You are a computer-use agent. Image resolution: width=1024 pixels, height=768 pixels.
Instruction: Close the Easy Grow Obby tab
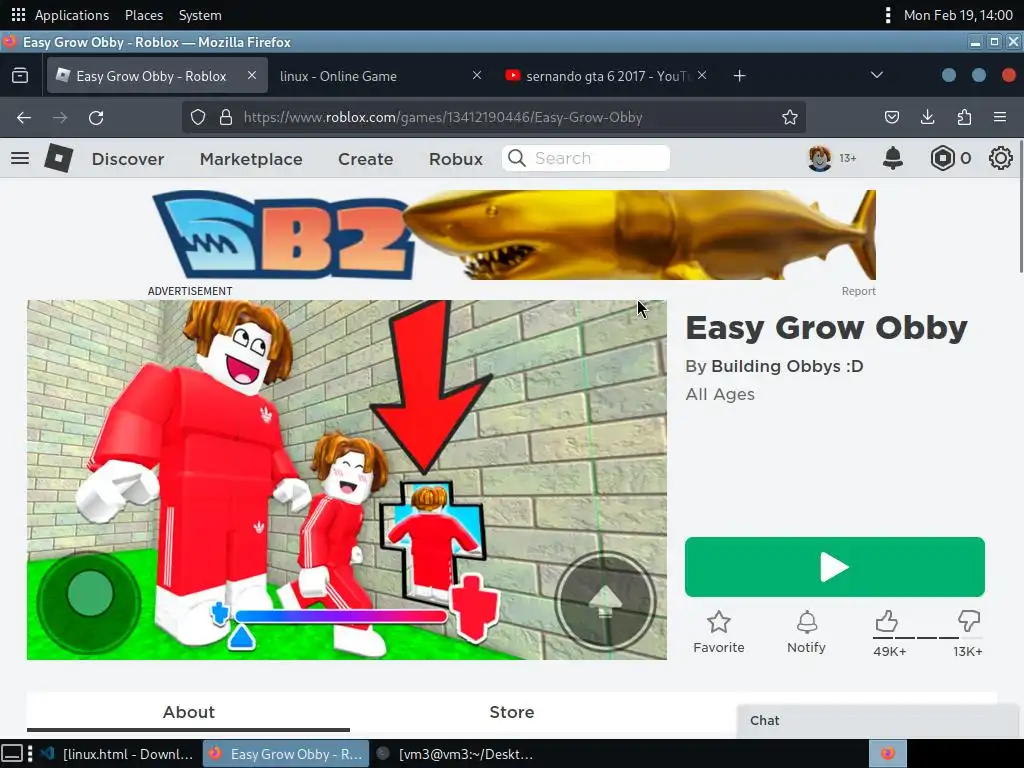point(251,76)
